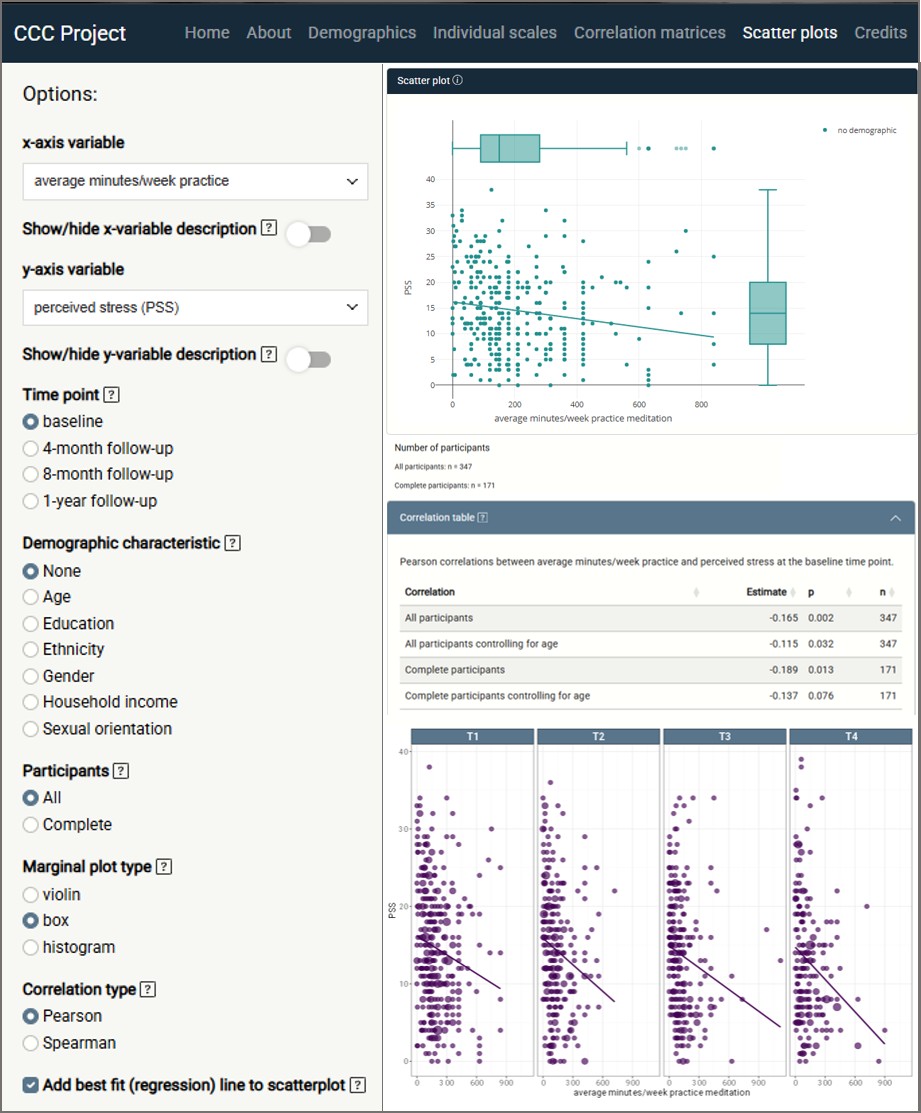Select the baseline time point
The image size is (921, 1113).
coord(31,422)
